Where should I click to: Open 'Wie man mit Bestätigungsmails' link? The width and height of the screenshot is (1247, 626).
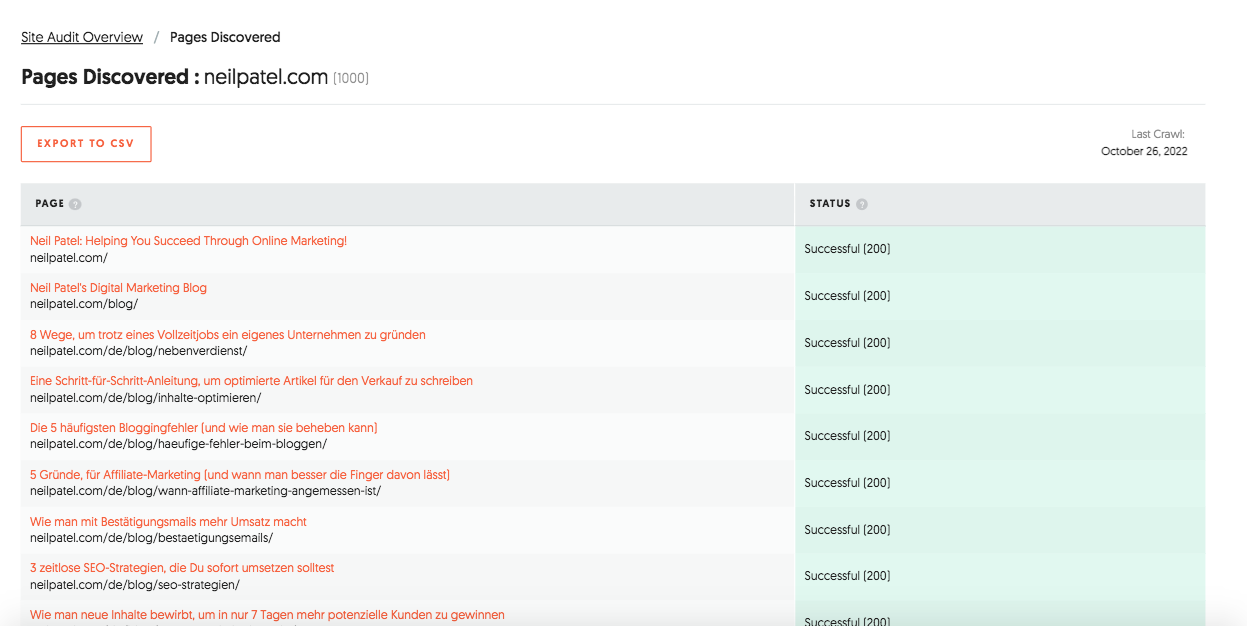tap(168, 522)
